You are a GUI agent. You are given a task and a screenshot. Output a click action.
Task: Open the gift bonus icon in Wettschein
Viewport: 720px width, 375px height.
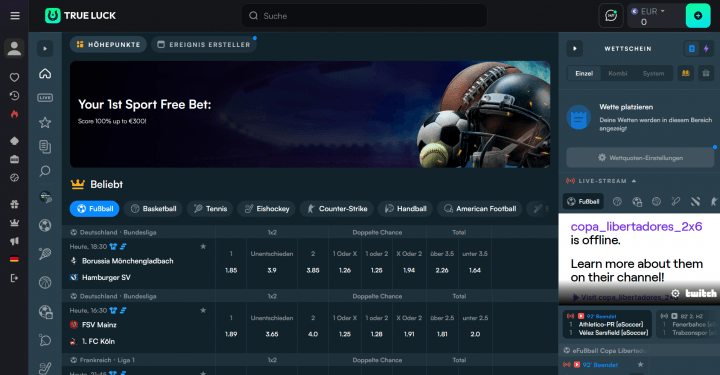tap(706, 73)
